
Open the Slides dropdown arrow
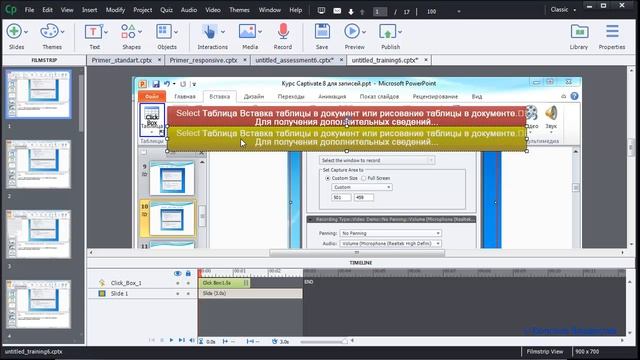click(x=26, y=32)
